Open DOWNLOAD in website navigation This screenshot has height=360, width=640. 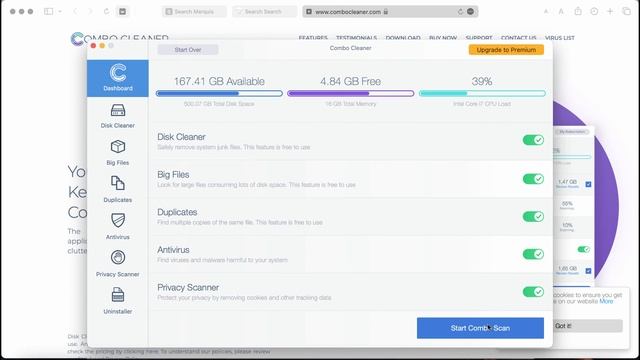click(x=403, y=38)
